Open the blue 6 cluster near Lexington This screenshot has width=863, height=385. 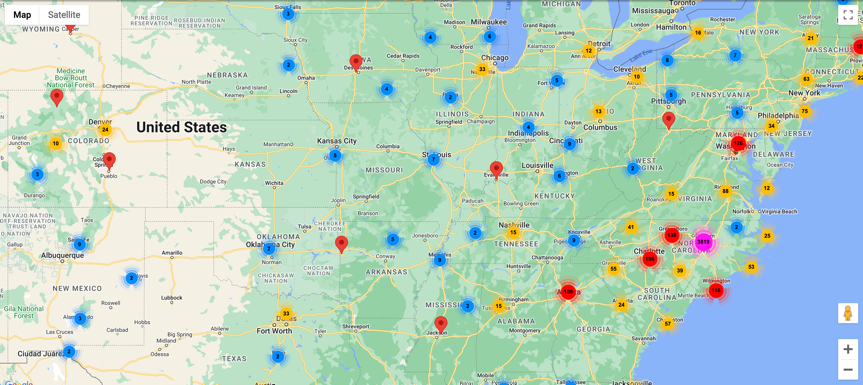point(559,176)
